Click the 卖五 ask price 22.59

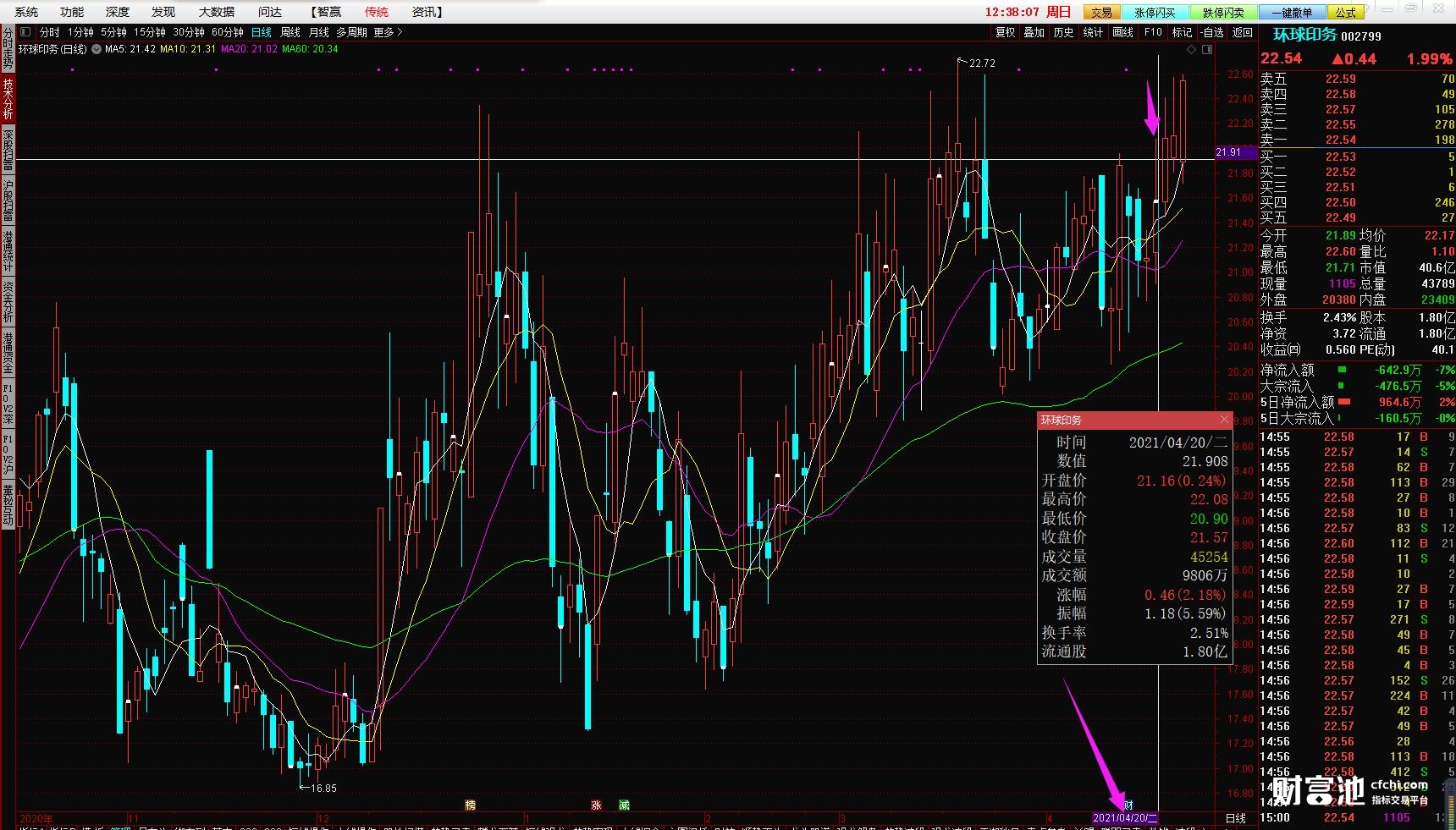1341,79
